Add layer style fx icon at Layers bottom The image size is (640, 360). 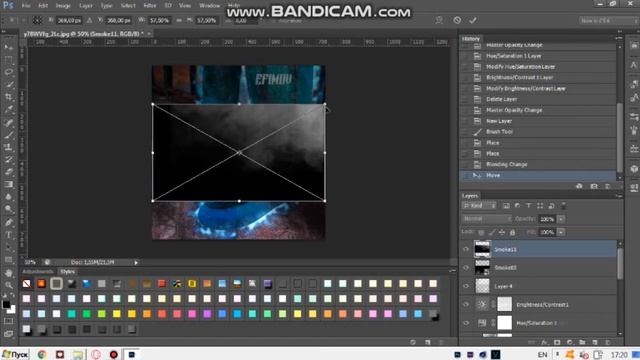544,342
